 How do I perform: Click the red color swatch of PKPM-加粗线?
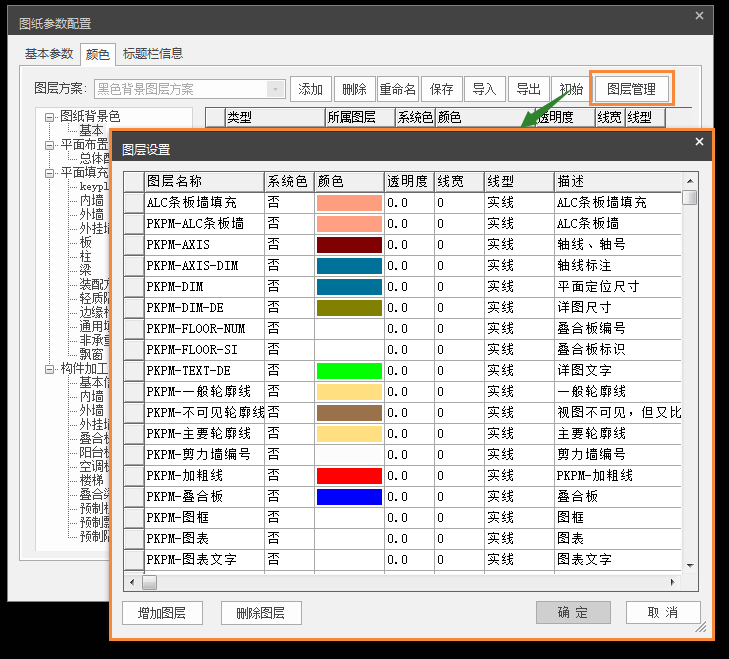click(349, 476)
